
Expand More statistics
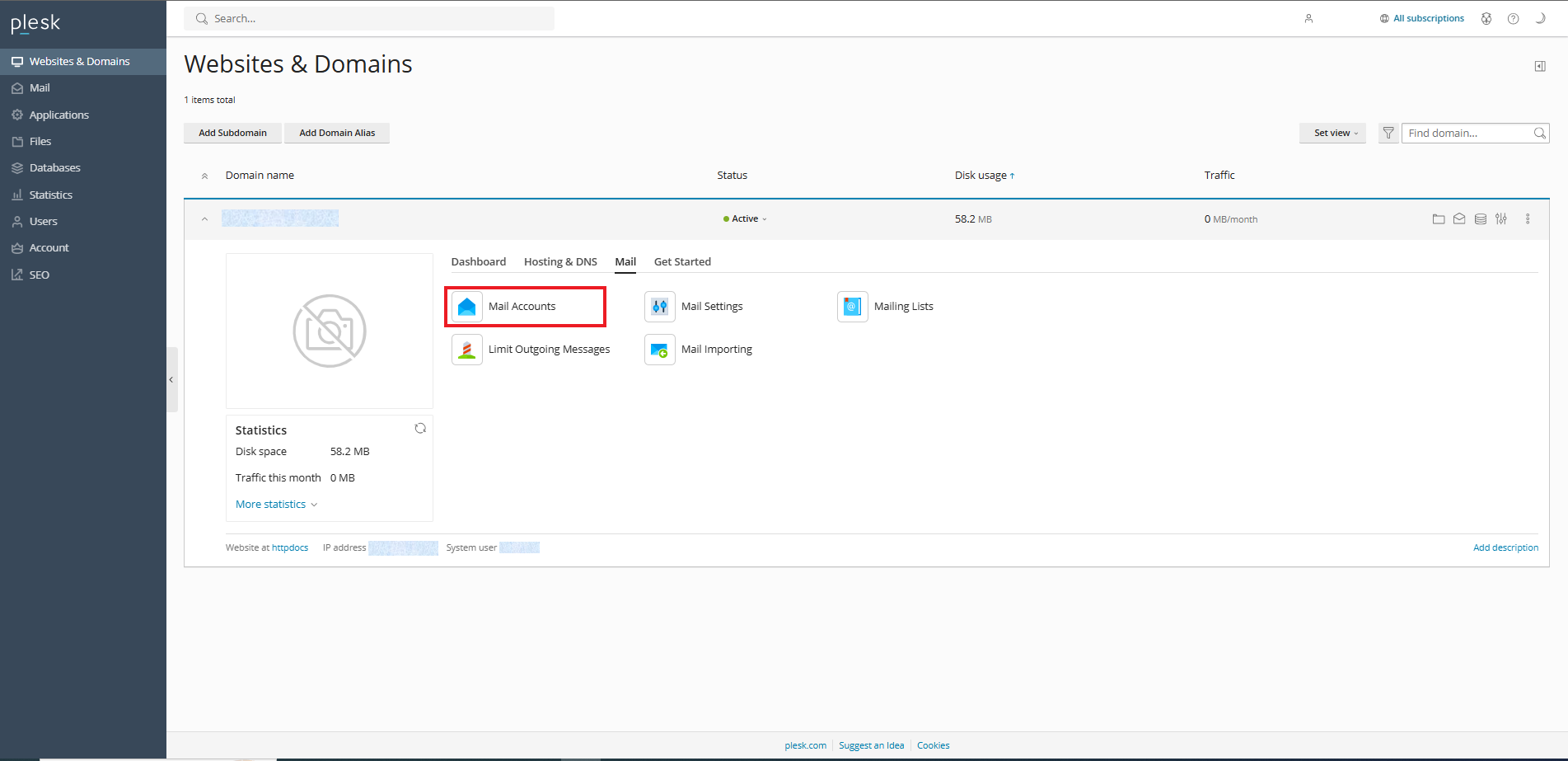276,505
